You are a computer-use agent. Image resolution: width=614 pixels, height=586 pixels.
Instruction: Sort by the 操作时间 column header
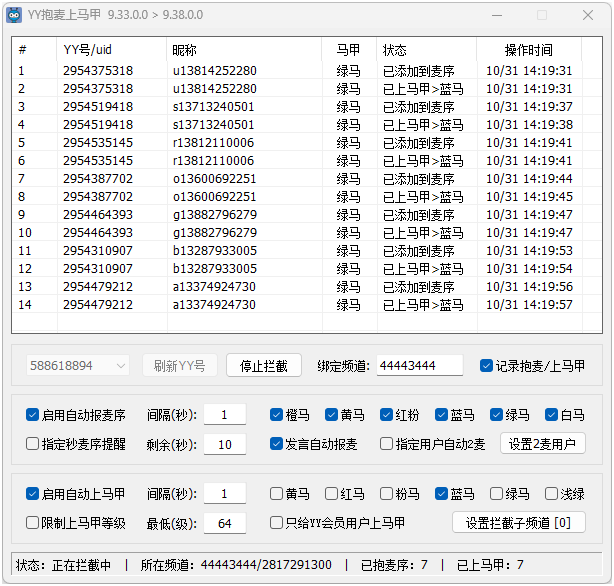point(529,50)
